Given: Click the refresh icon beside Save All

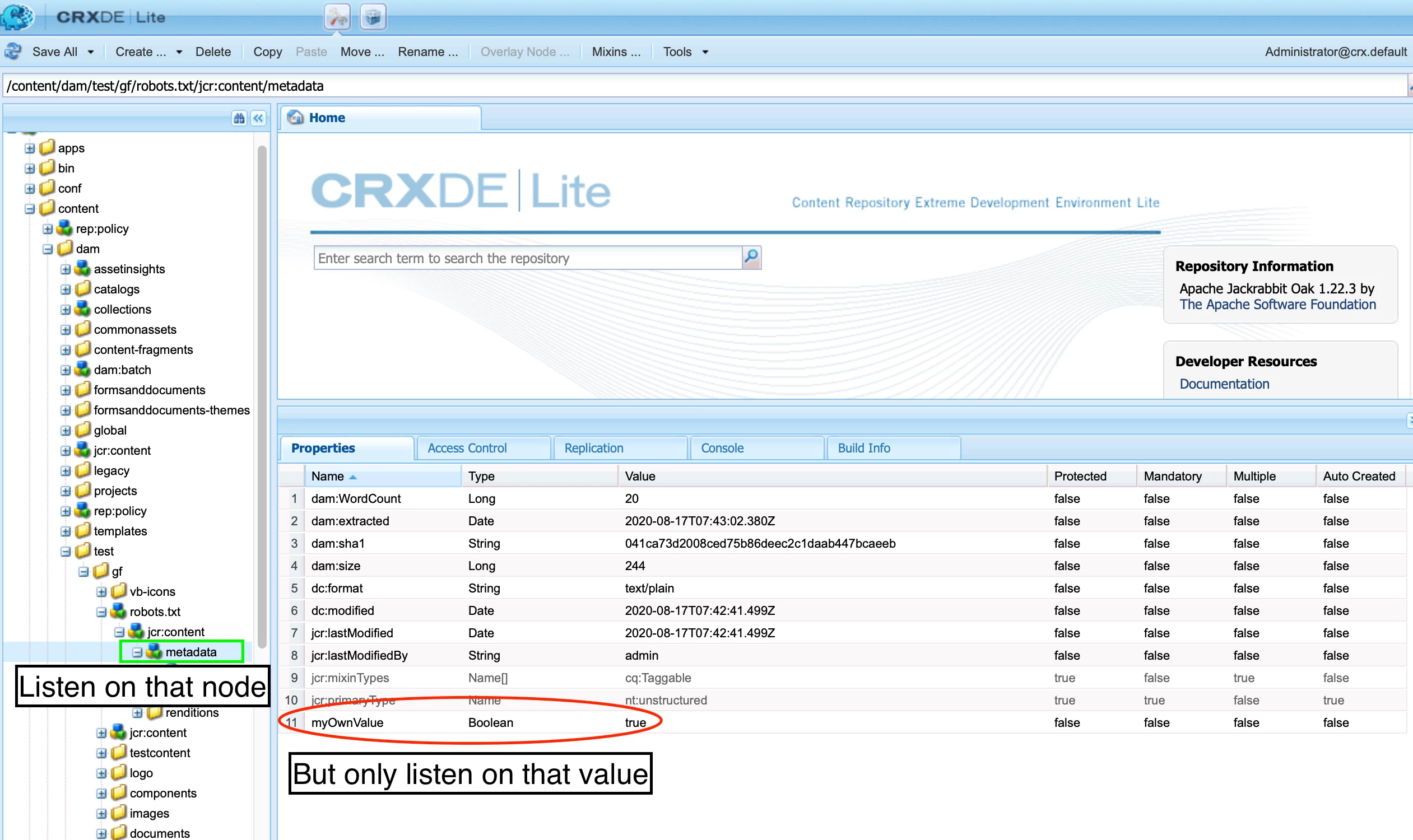Looking at the screenshot, I should pyautogui.click(x=13, y=52).
